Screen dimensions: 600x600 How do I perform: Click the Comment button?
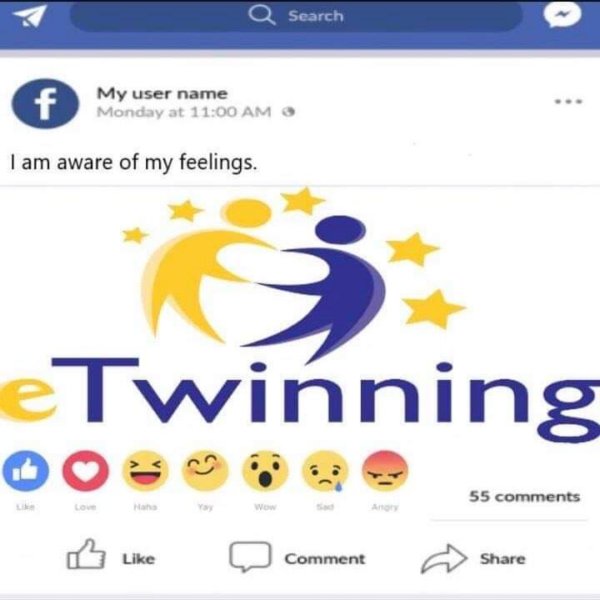pyautogui.click(x=297, y=558)
